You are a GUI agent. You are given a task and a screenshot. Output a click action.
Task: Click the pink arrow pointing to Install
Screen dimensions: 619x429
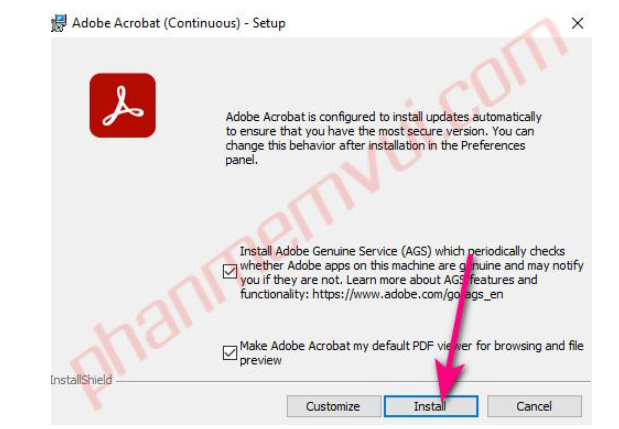(x=454, y=328)
